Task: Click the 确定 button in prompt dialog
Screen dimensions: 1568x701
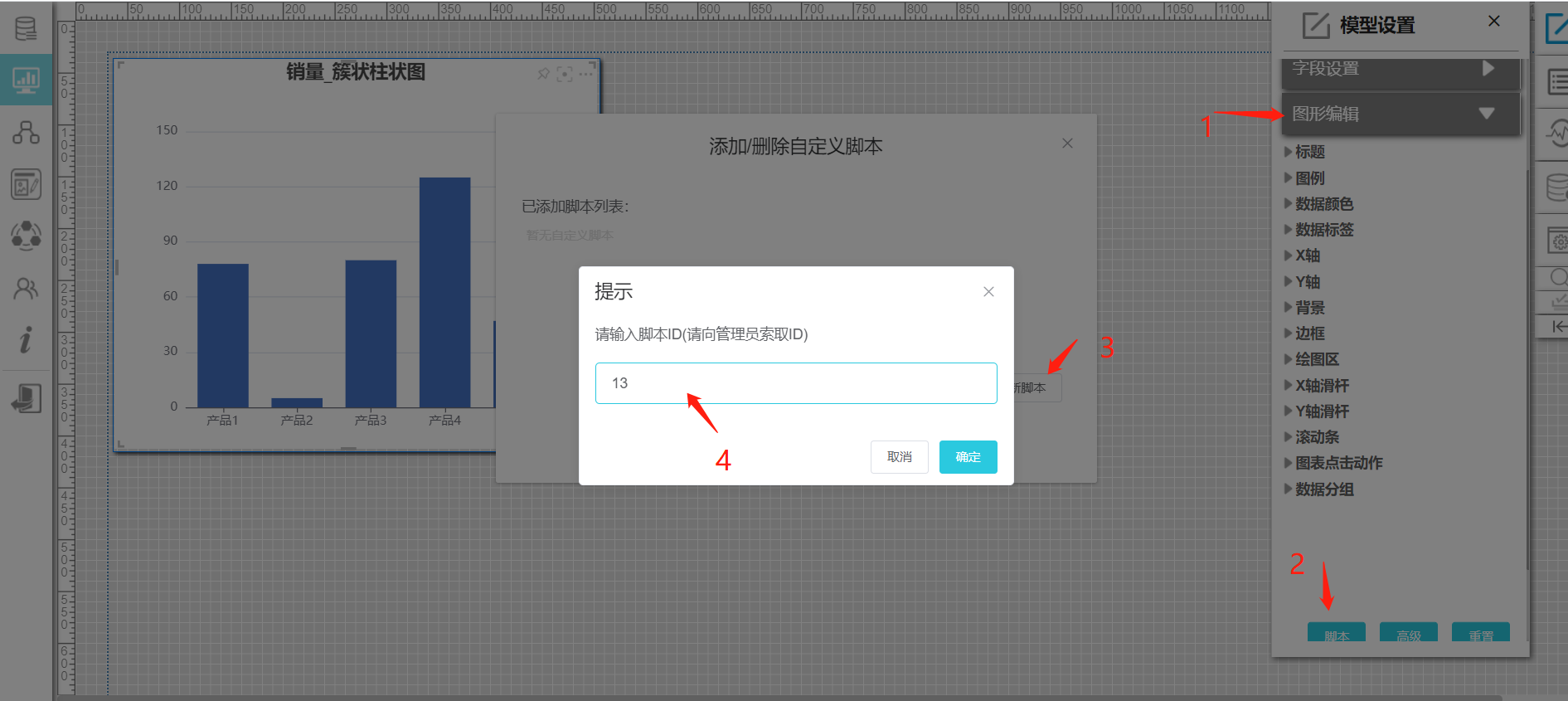Action: pos(968,457)
